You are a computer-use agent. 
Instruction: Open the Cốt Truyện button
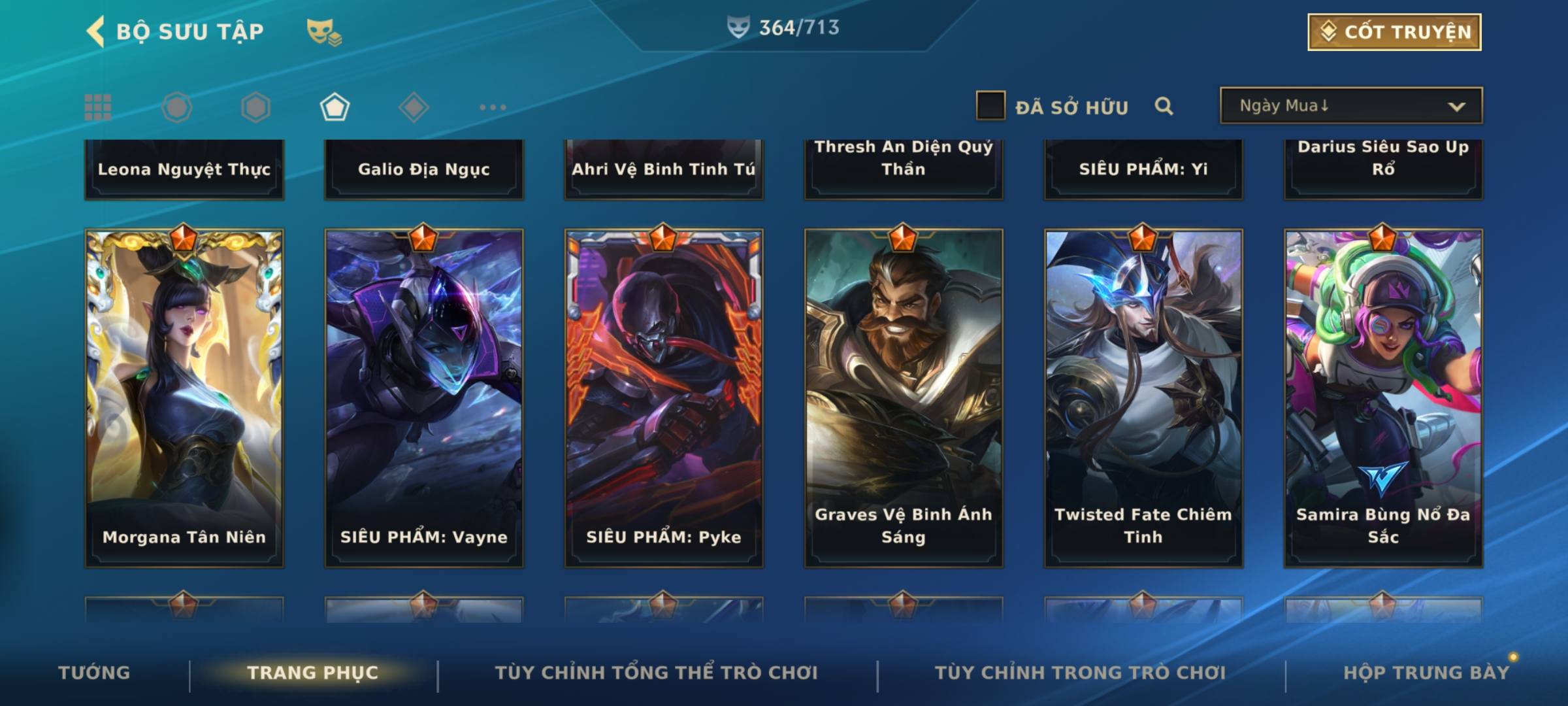[1394, 31]
